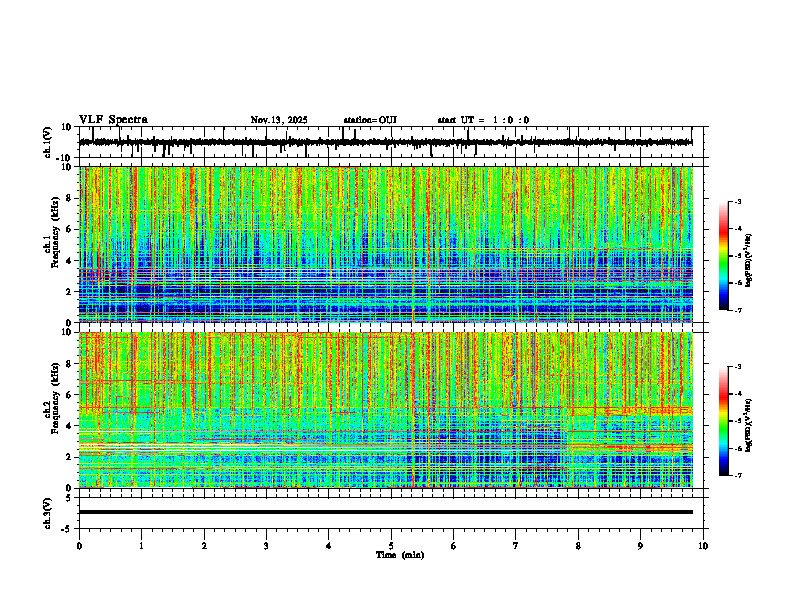Click time axis tick label "4"
The height and width of the screenshot is (612, 792).
pos(329,546)
